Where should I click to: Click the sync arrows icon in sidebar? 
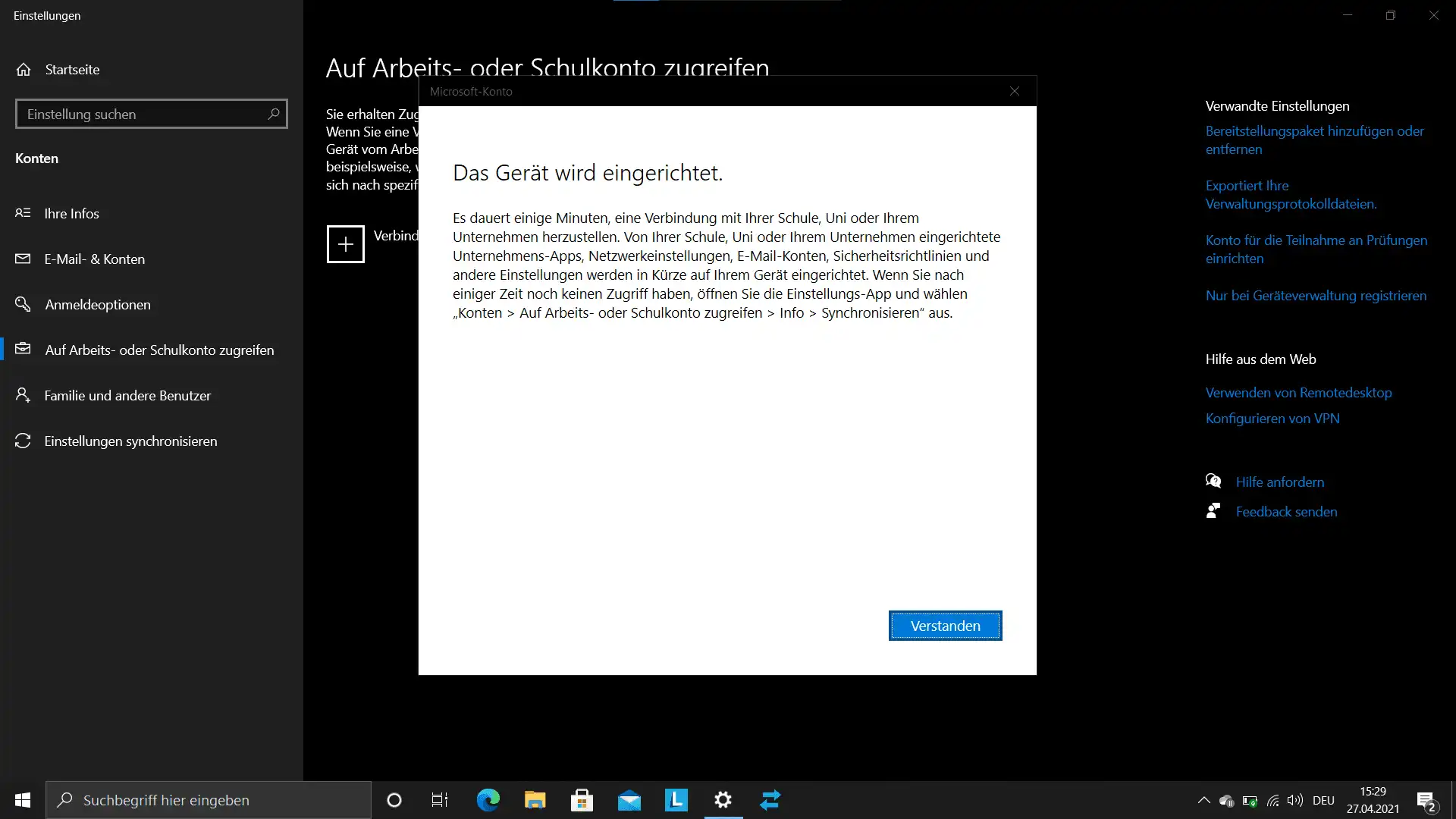coord(23,441)
